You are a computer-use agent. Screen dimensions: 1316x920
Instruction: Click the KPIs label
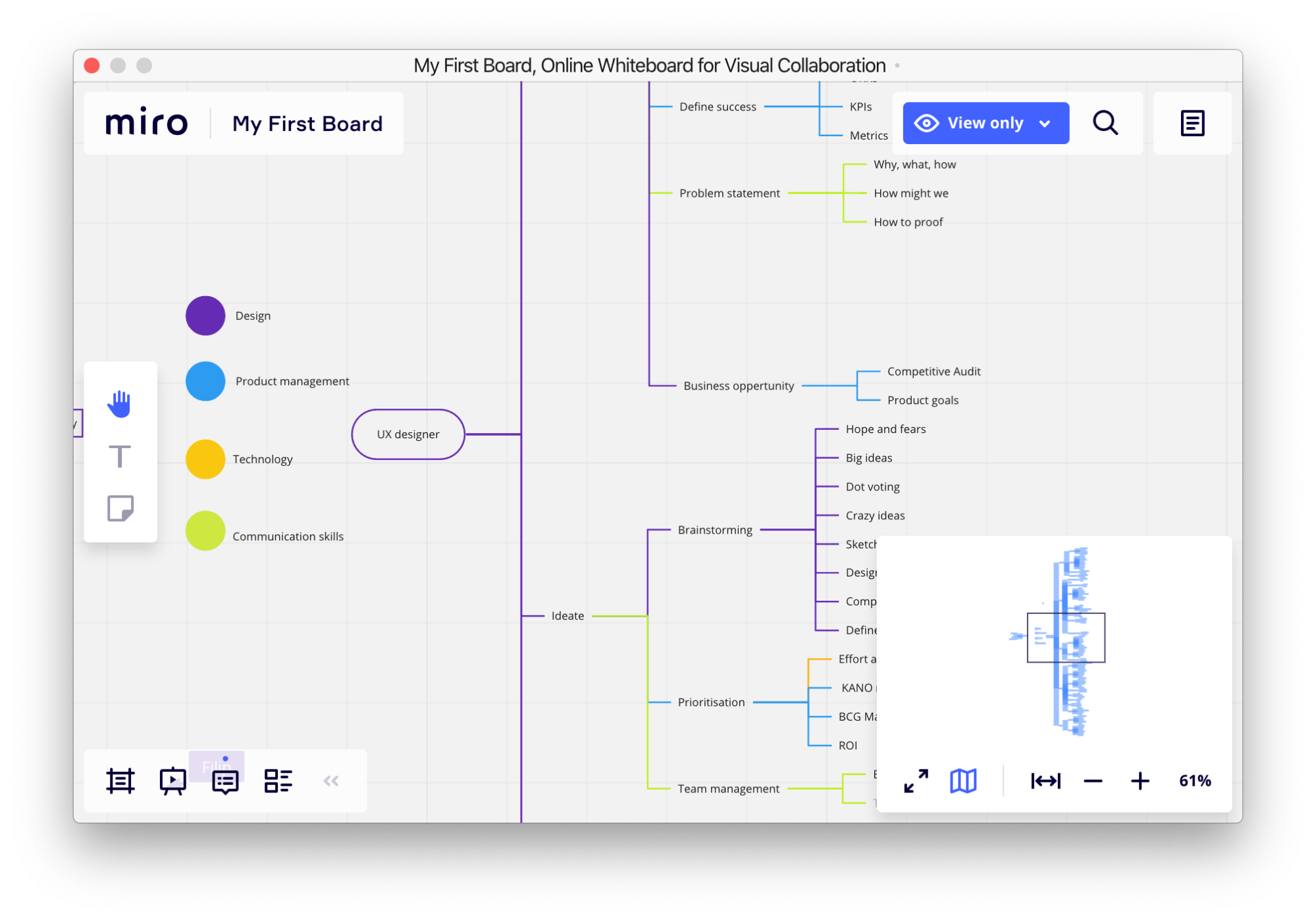click(x=860, y=107)
